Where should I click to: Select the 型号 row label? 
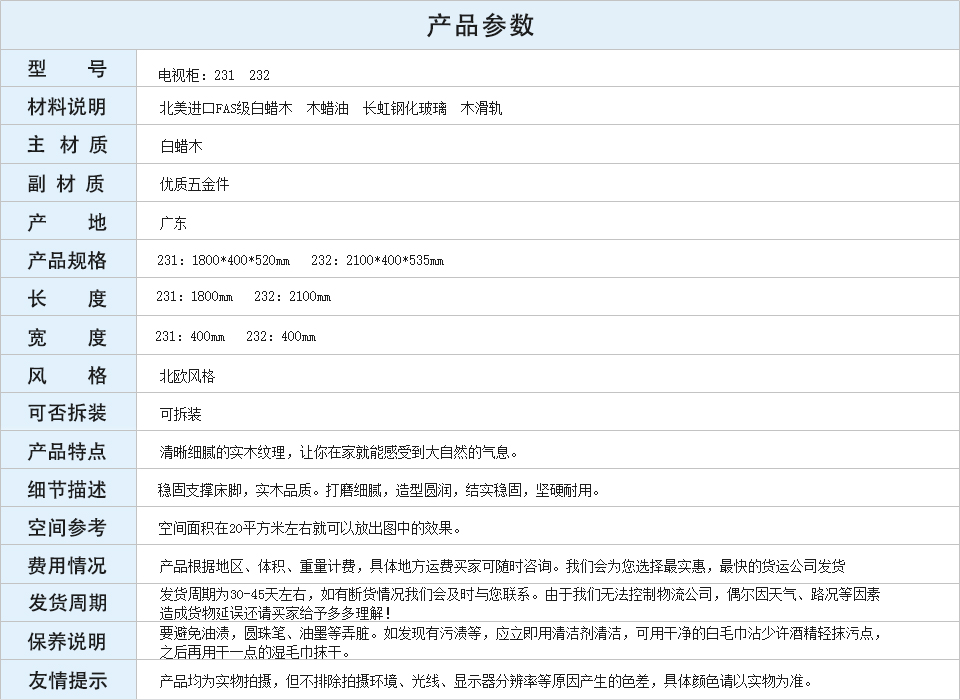coord(67,69)
